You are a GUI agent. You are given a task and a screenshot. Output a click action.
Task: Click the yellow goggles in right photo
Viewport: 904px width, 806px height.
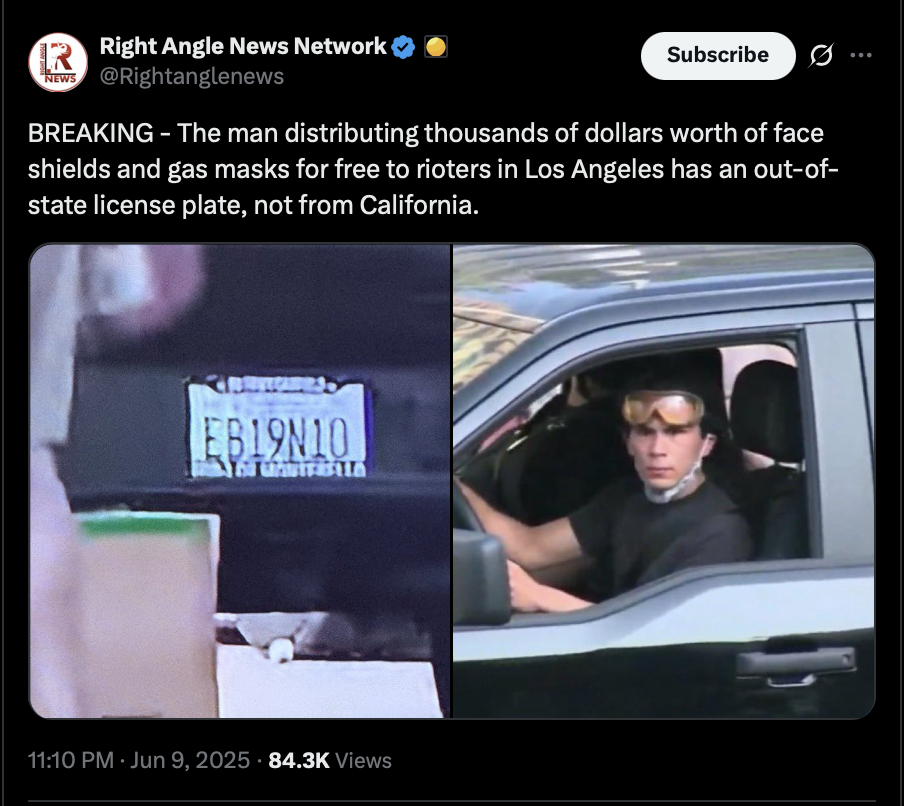(663, 407)
